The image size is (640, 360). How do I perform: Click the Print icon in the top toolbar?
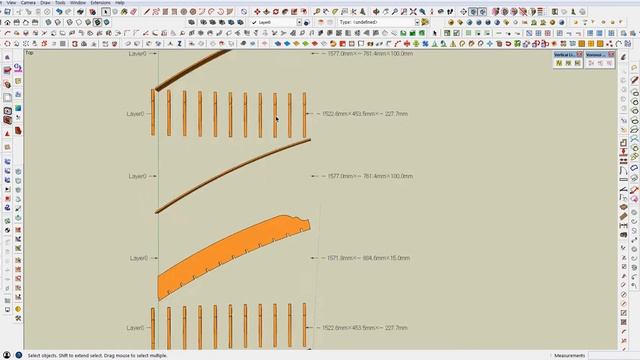81,12
